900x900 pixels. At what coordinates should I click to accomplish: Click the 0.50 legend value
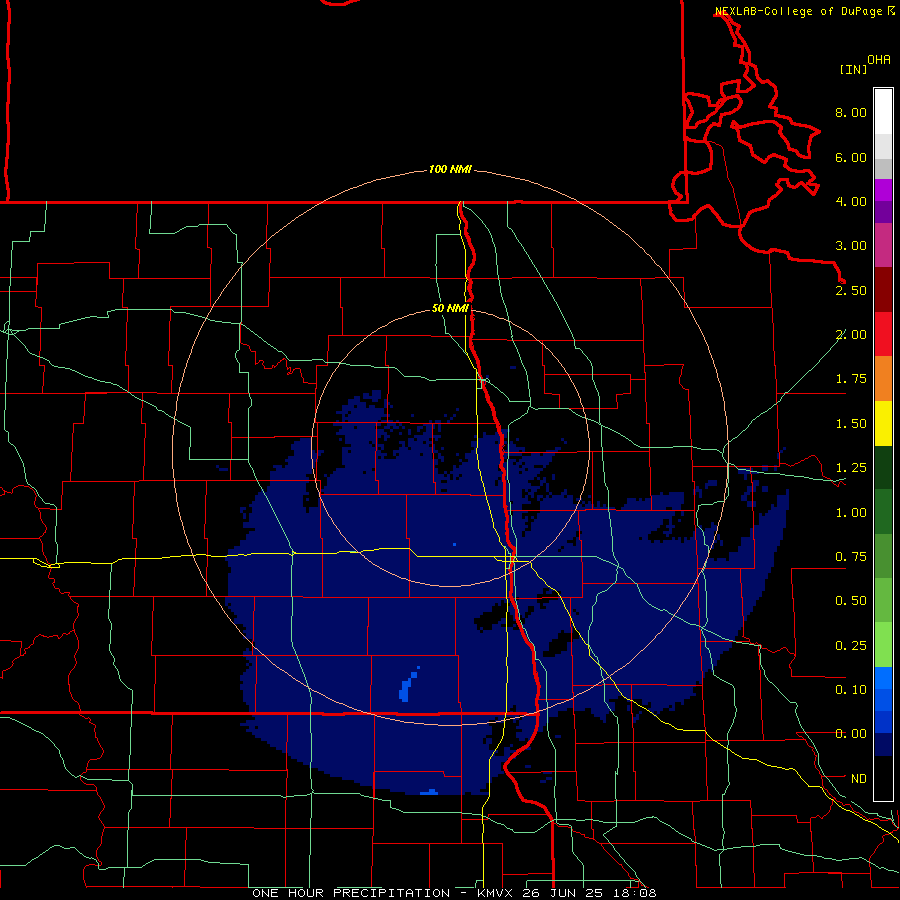click(x=851, y=601)
